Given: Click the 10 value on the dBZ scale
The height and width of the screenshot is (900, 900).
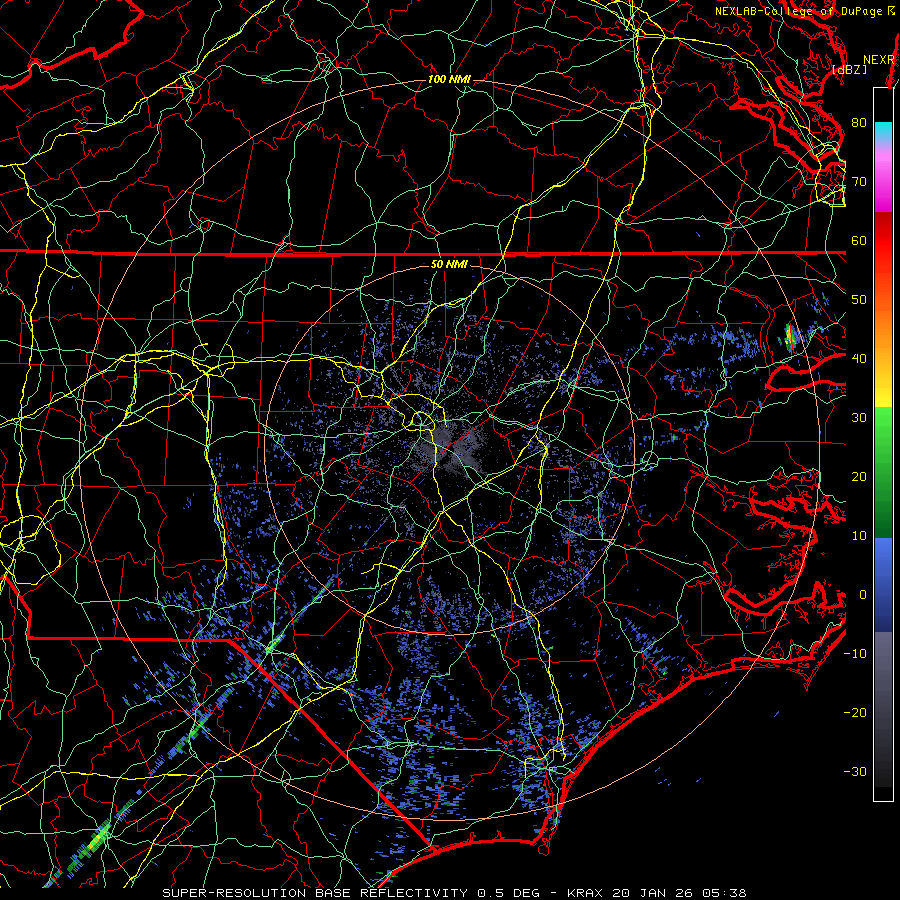Looking at the screenshot, I should click(859, 536).
